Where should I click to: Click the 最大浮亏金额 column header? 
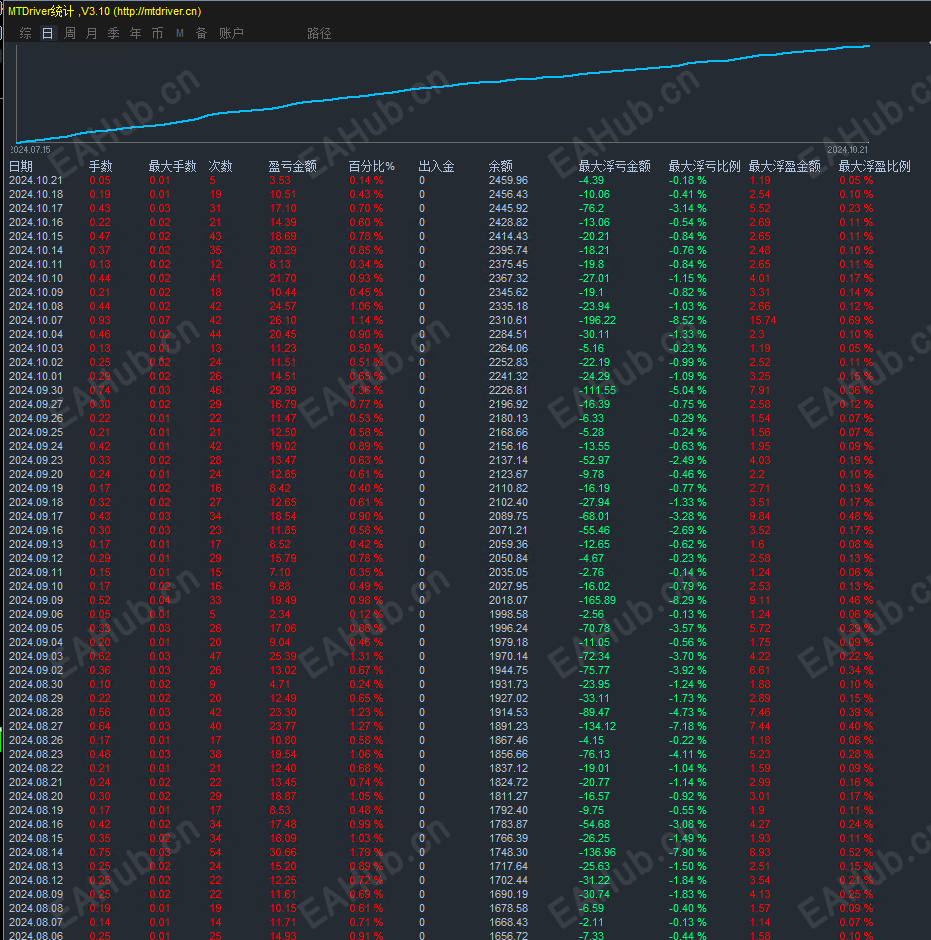(x=614, y=166)
